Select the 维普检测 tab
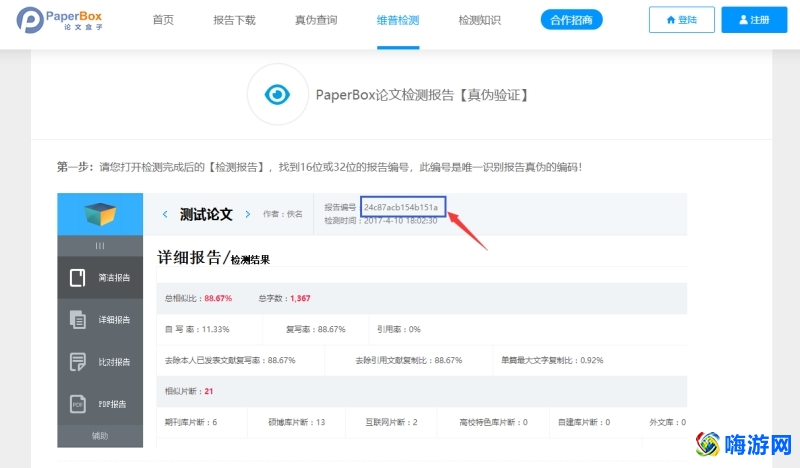800x468 pixels. click(x=398, y=20)
